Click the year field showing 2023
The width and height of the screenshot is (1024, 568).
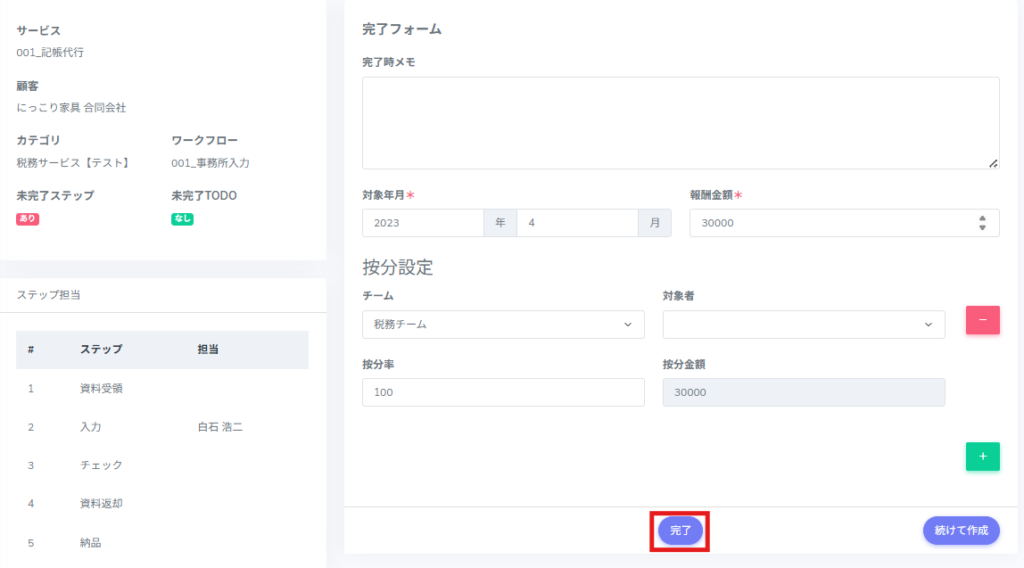422,223
